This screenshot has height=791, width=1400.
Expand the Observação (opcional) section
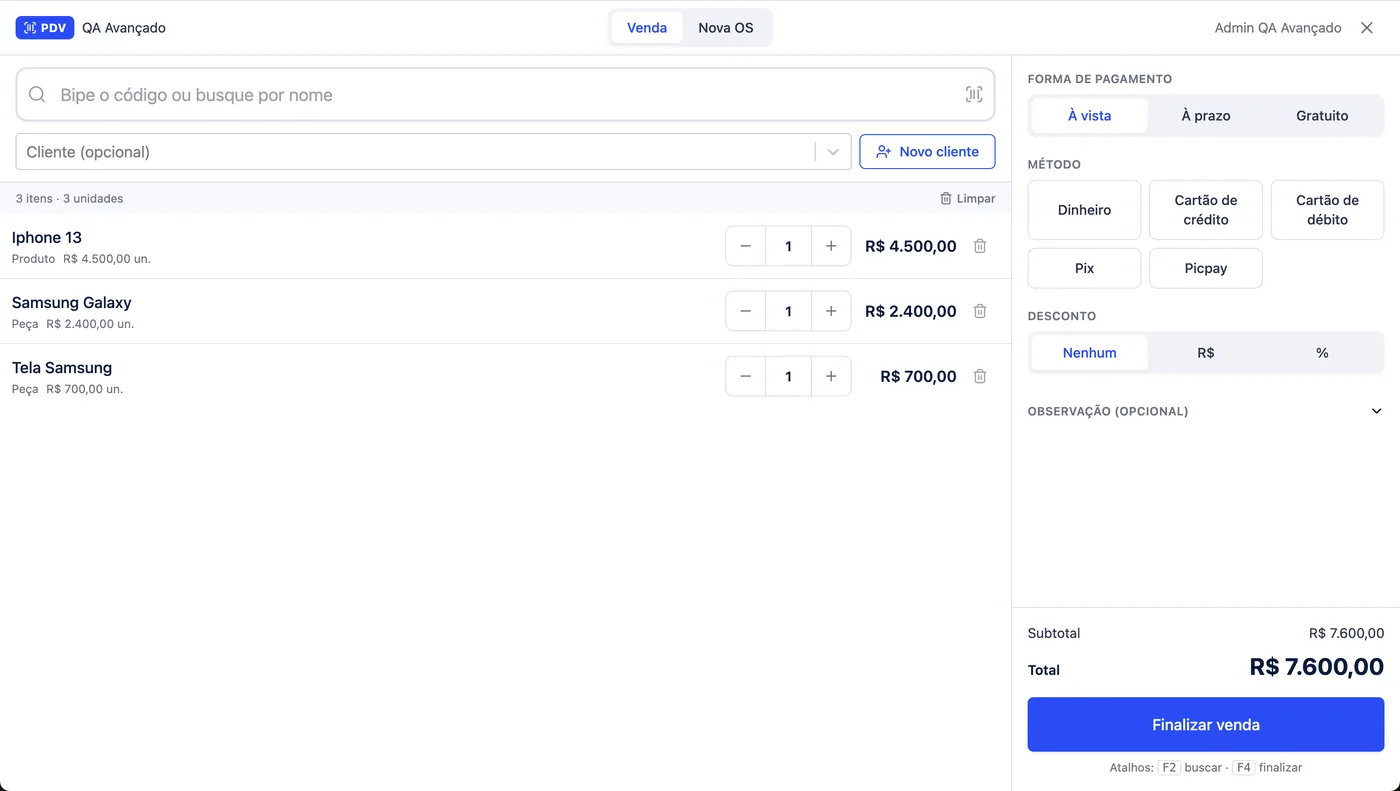click(x=1206, y=411)
